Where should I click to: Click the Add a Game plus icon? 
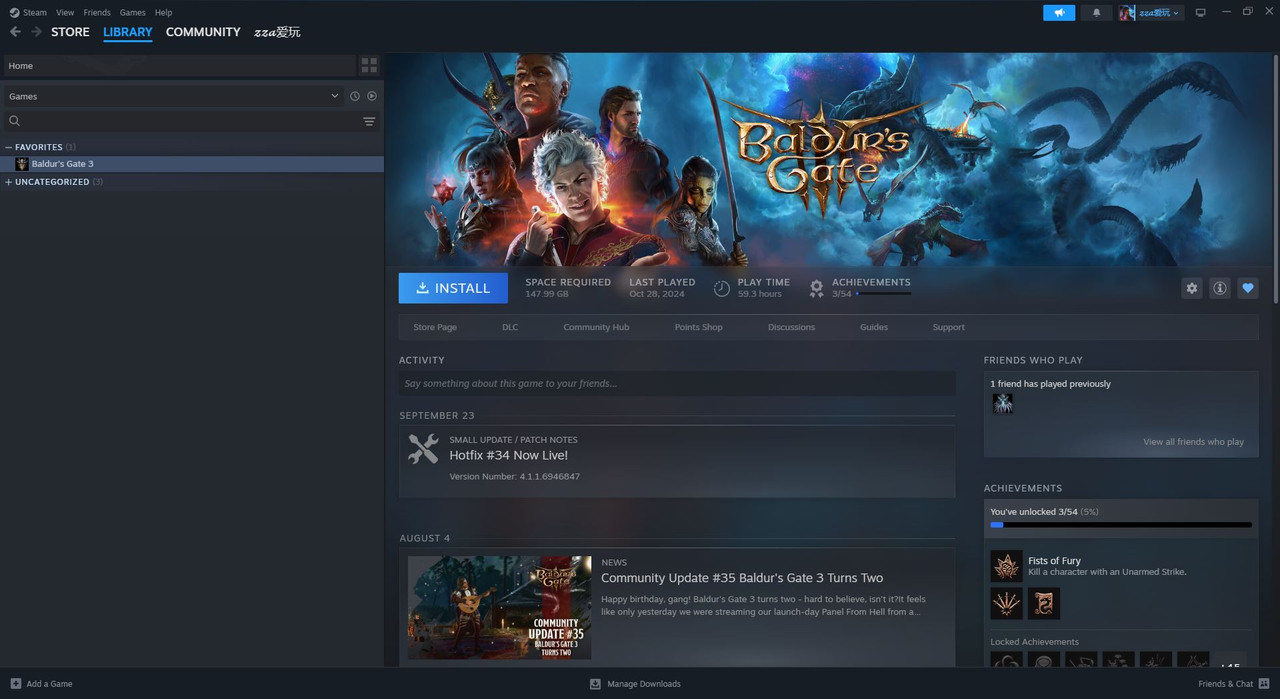[15, 684]
